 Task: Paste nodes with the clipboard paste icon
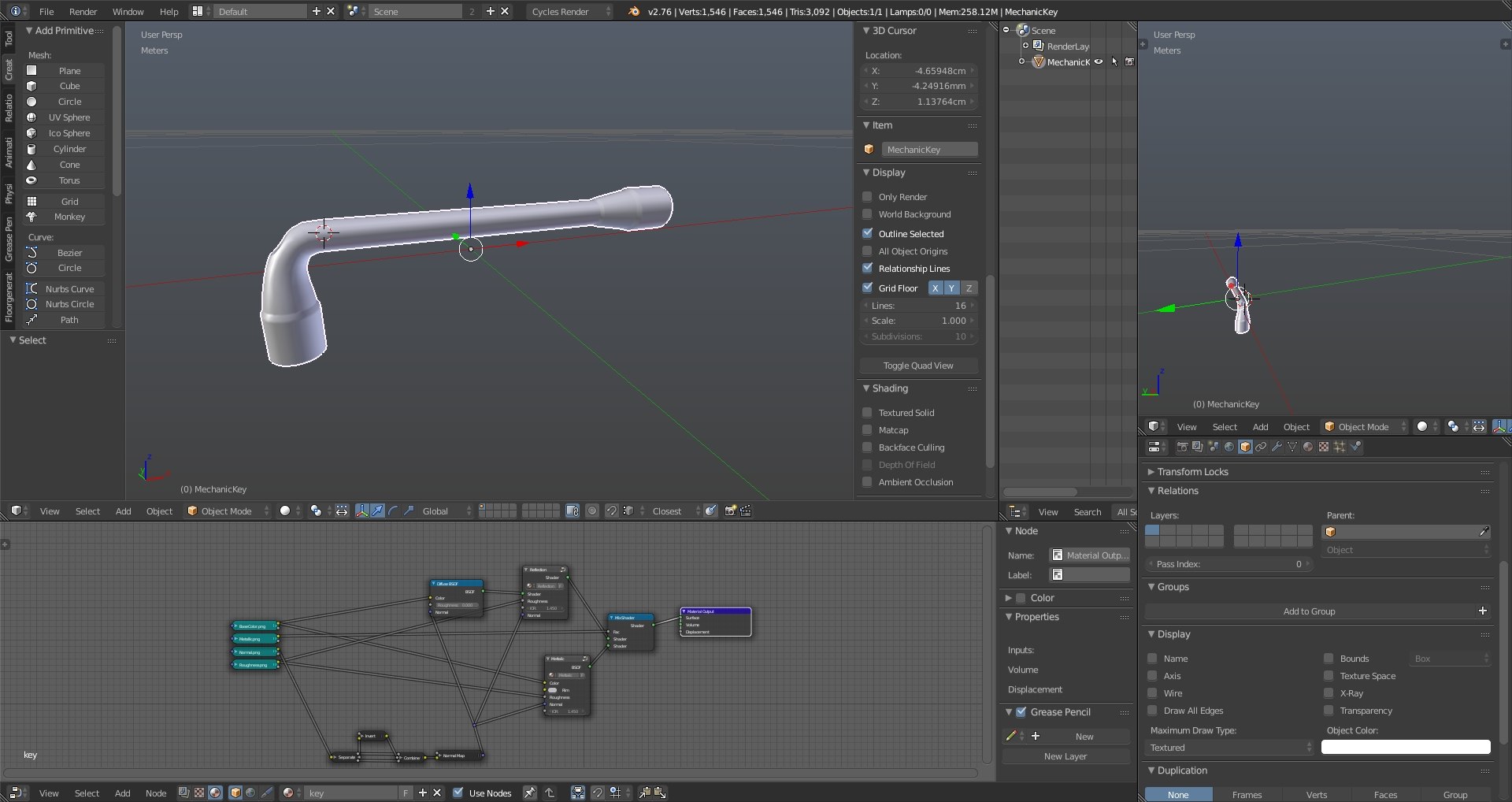660,793
